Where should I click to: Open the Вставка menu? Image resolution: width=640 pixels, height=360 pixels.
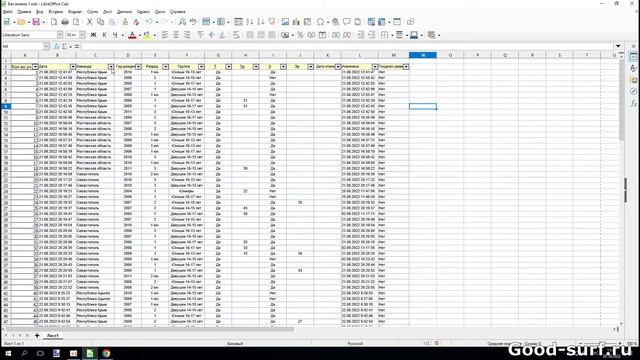click(56, 12)
